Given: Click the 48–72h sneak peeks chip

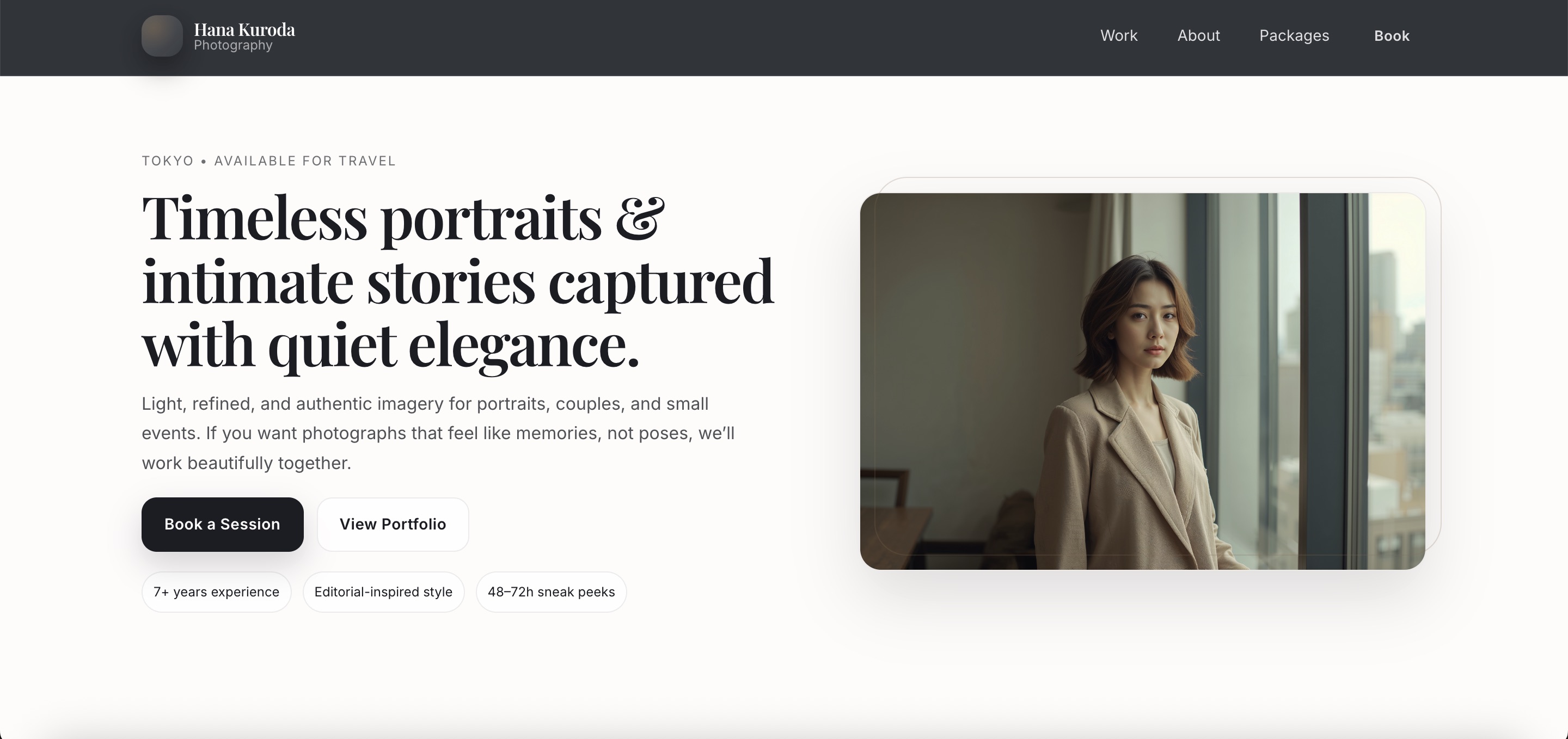Looking at the screenshot, I should coord(551,592).
